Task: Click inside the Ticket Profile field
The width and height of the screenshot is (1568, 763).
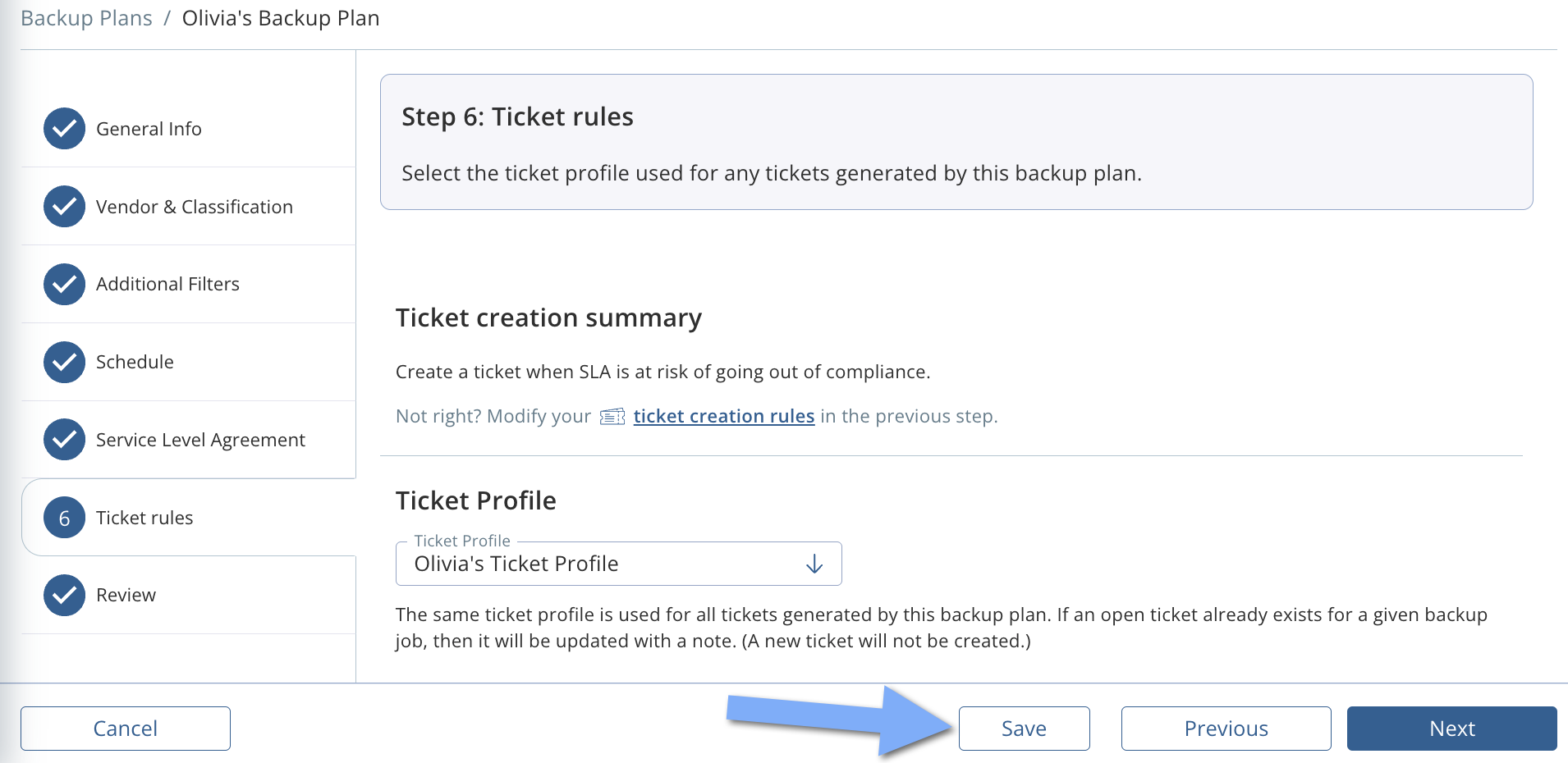Action: click(x=575, y=564)
